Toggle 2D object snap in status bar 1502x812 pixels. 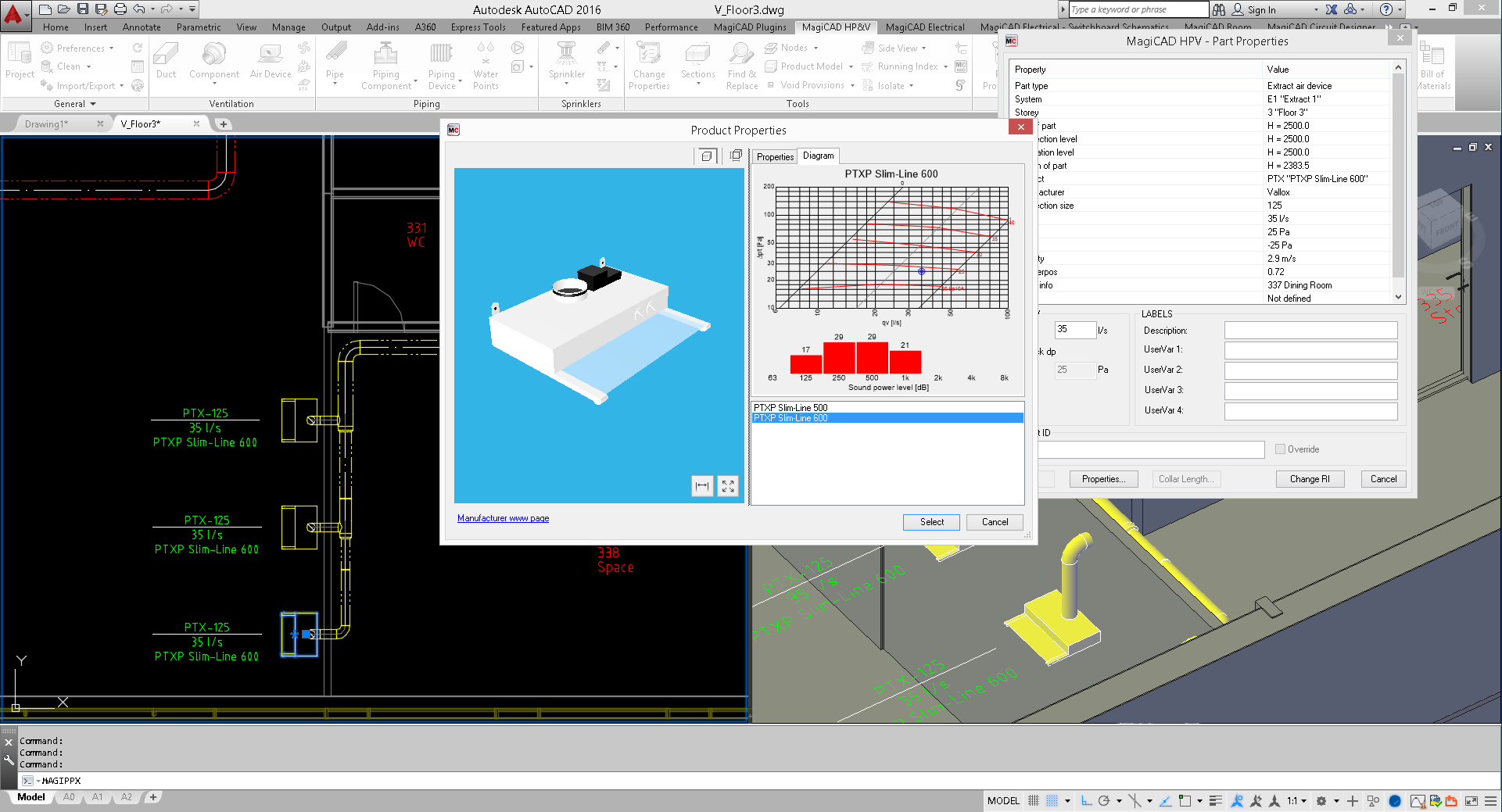pos(1185,800)
